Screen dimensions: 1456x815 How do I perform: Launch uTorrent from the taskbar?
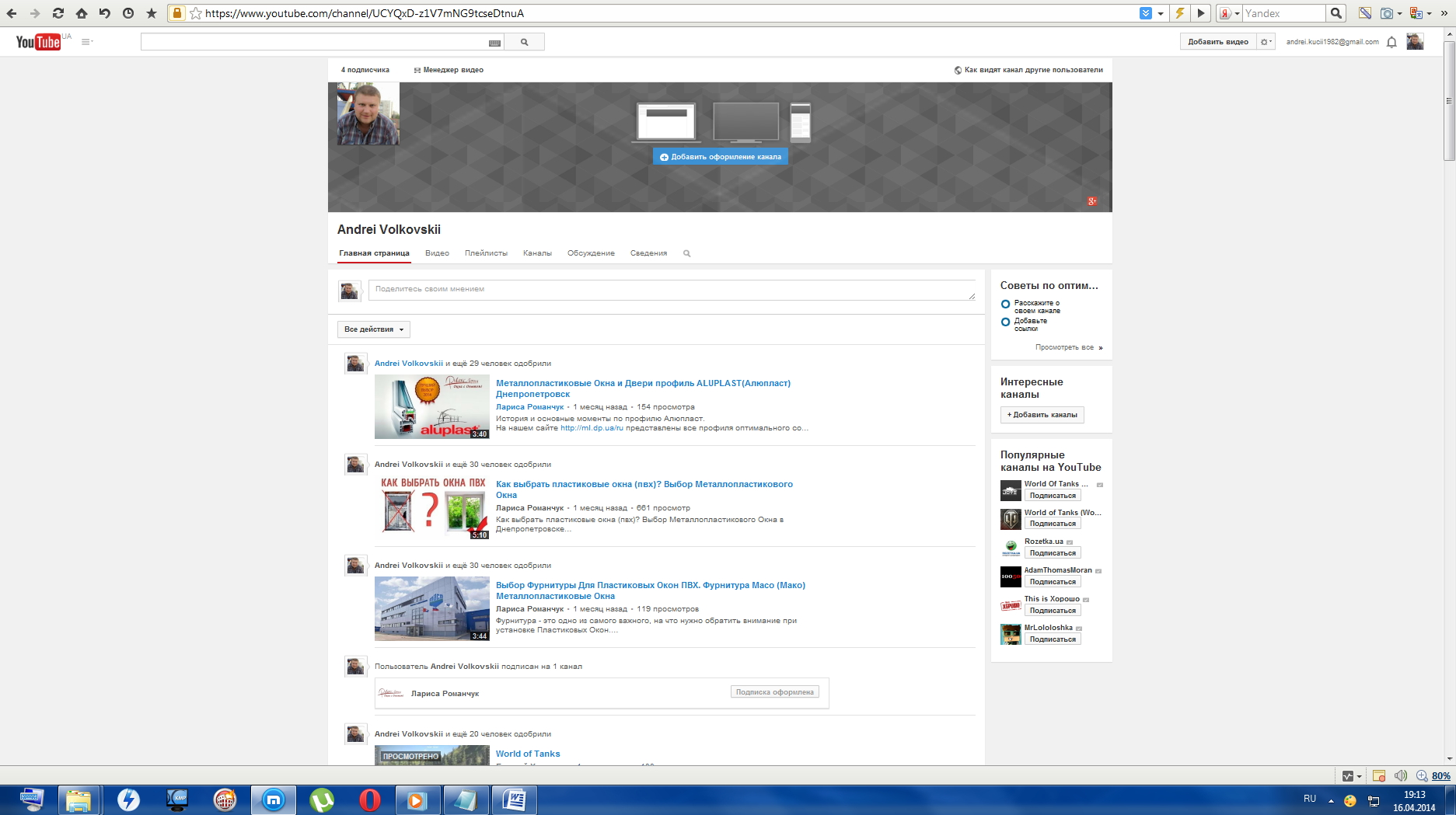[x=322, y=799]
